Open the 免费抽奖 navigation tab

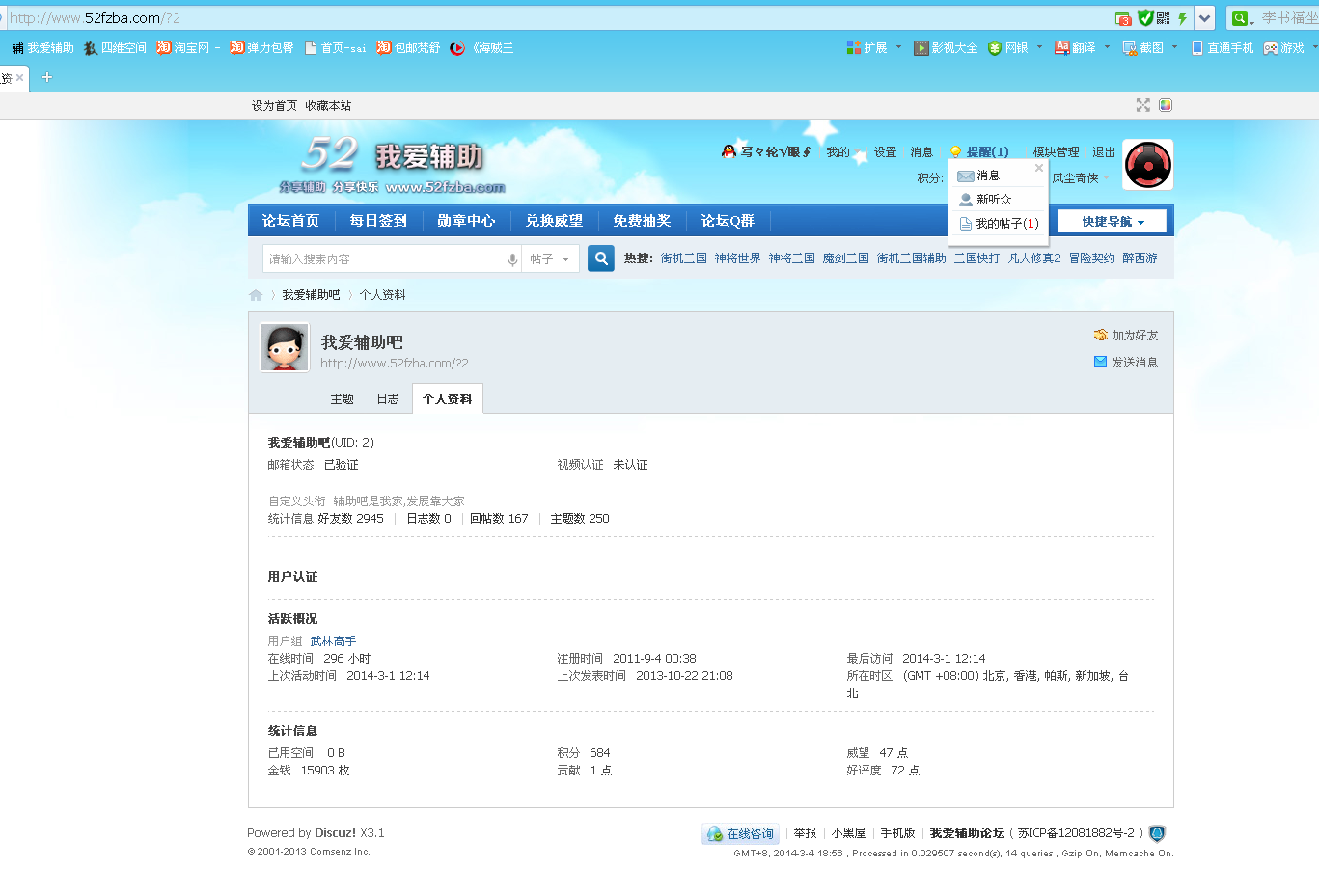(642, 221)
